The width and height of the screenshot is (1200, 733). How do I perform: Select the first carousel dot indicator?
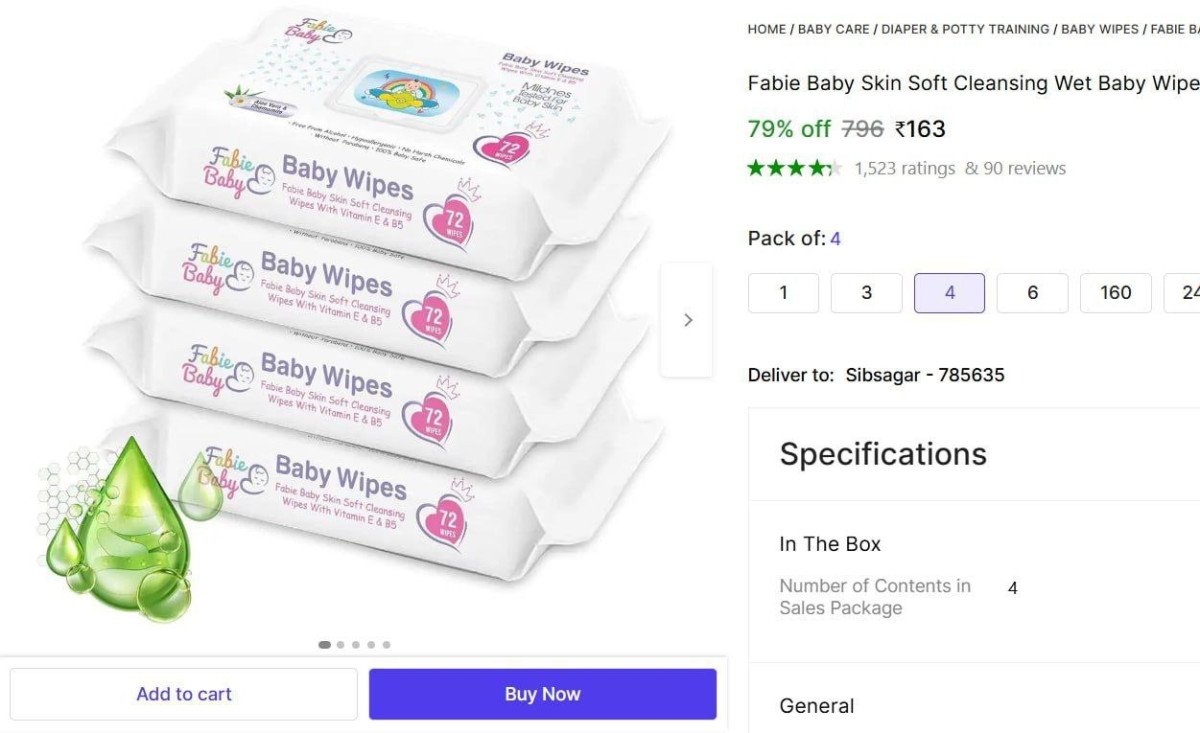point(324,645)
